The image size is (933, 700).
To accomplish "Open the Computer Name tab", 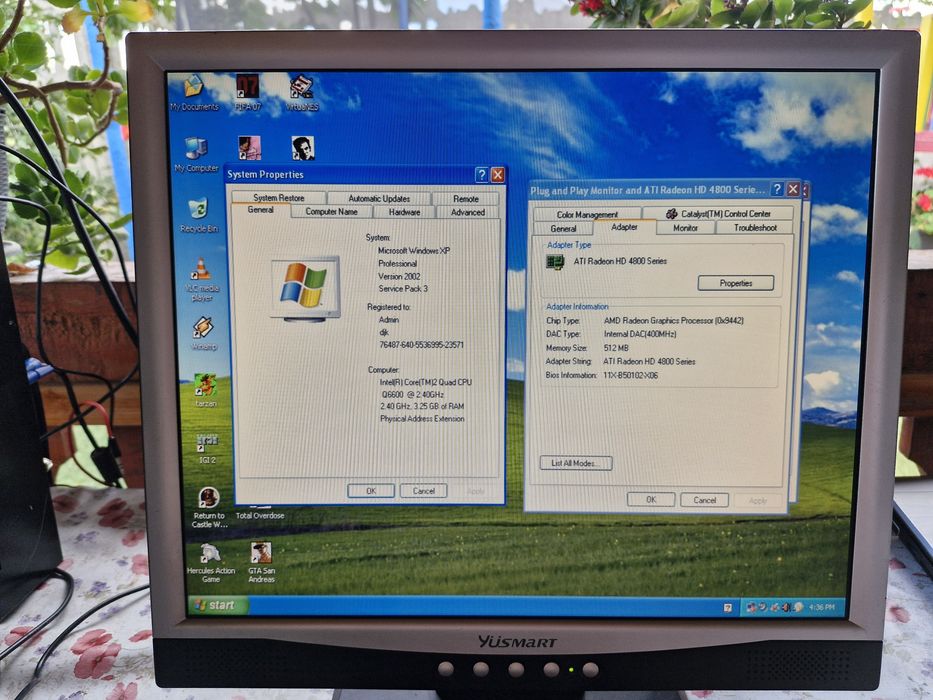I will point(331,211).
